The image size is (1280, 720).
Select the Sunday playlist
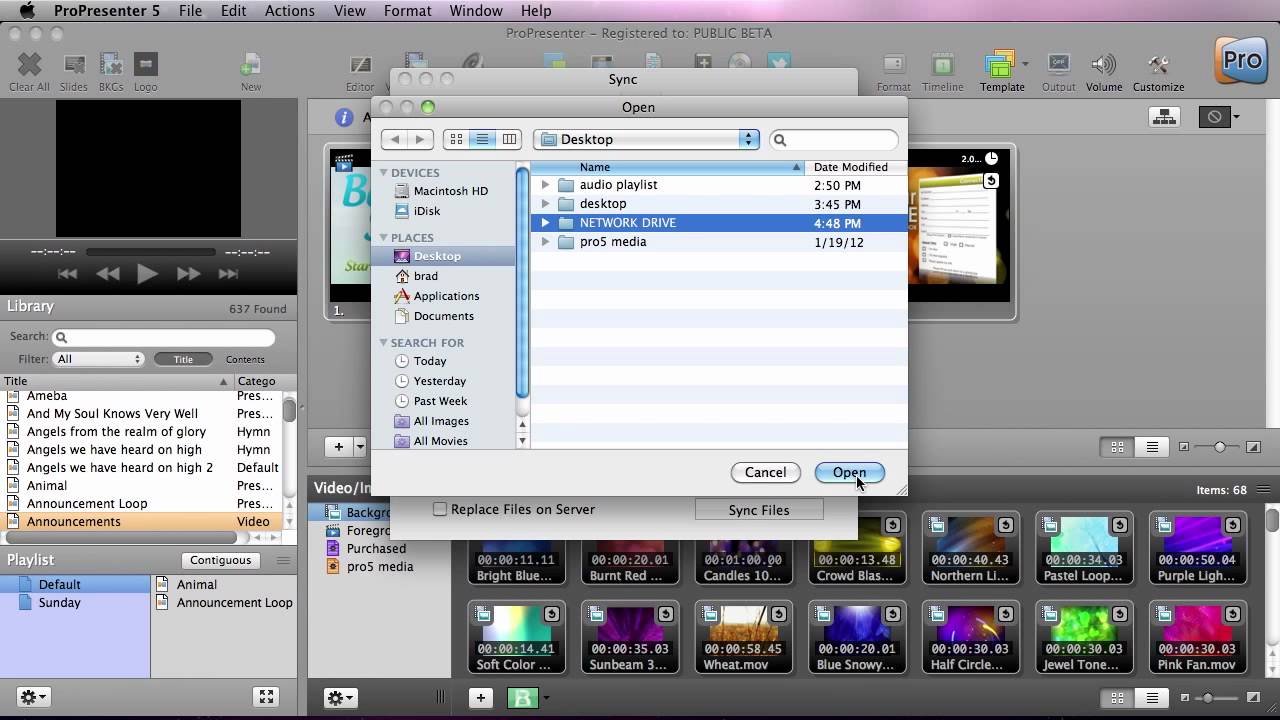59,603
